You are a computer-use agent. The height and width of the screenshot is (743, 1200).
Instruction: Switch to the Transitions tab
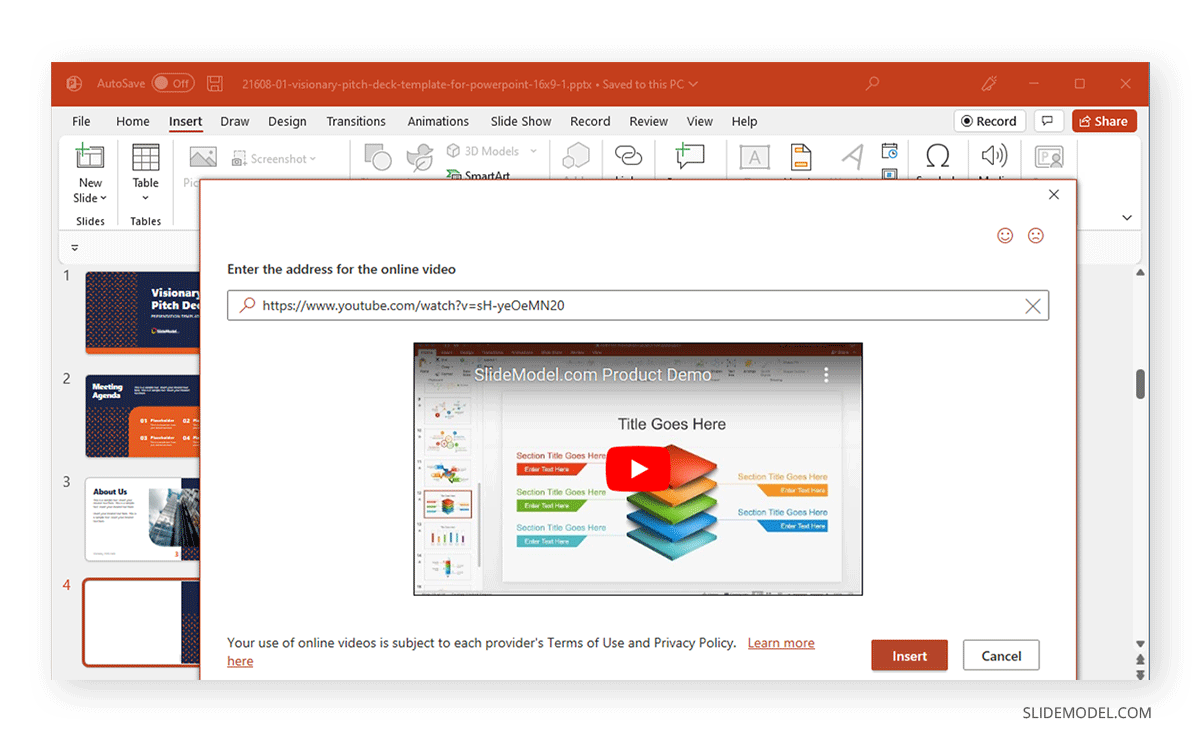click(x=356, y=121)
